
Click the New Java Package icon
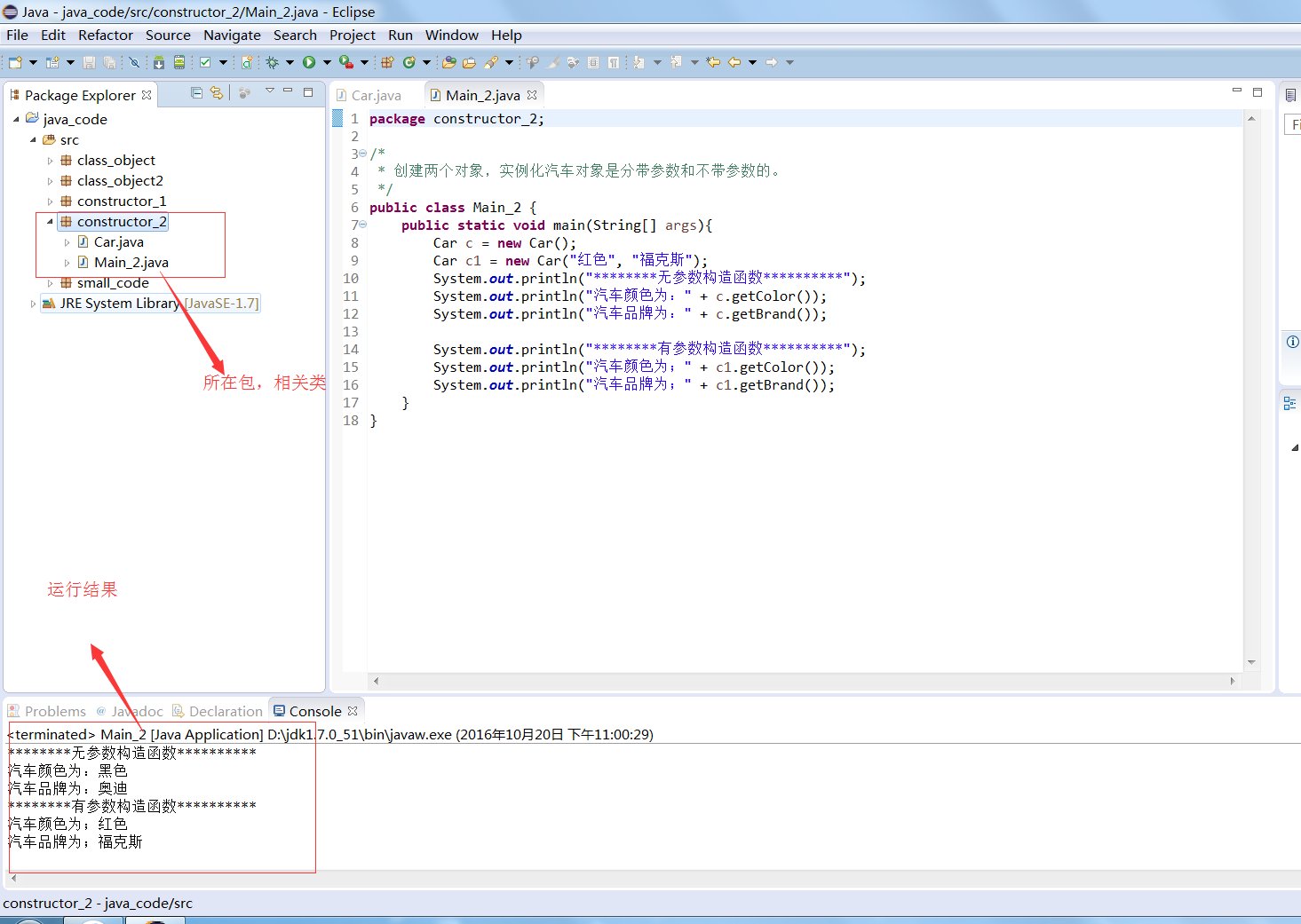(387, 62)
